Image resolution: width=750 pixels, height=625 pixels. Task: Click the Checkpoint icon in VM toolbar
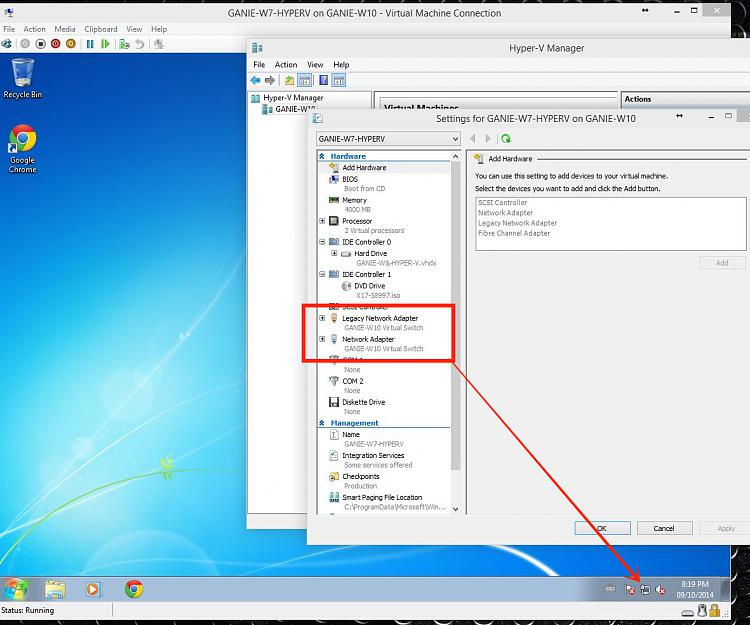(x=124, y=44)
